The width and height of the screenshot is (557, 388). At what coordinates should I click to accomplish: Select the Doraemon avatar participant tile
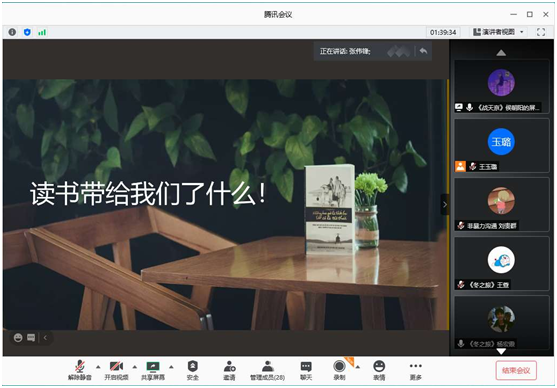pos(501,264)
